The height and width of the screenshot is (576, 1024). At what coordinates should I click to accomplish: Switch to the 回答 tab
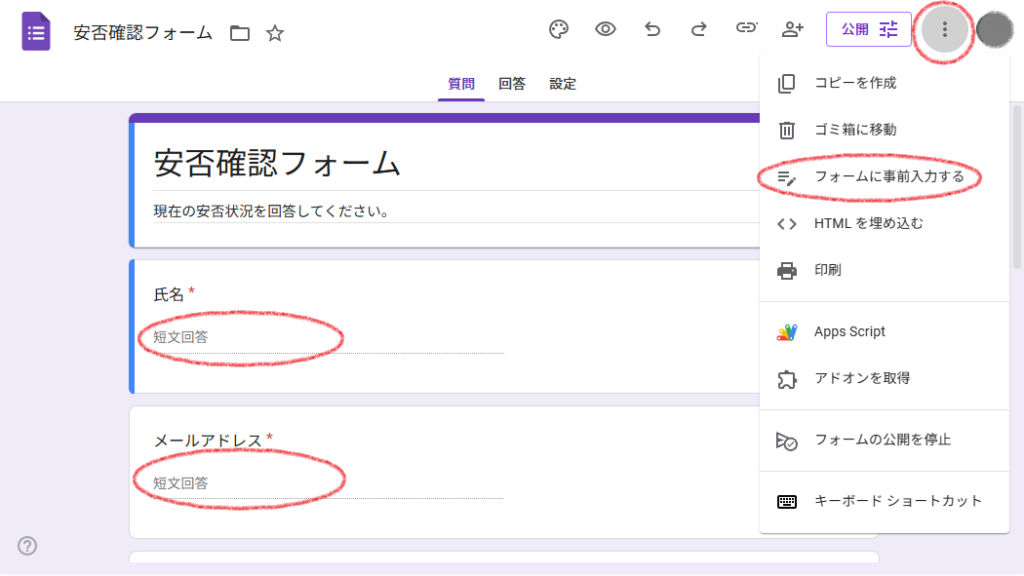512,84
